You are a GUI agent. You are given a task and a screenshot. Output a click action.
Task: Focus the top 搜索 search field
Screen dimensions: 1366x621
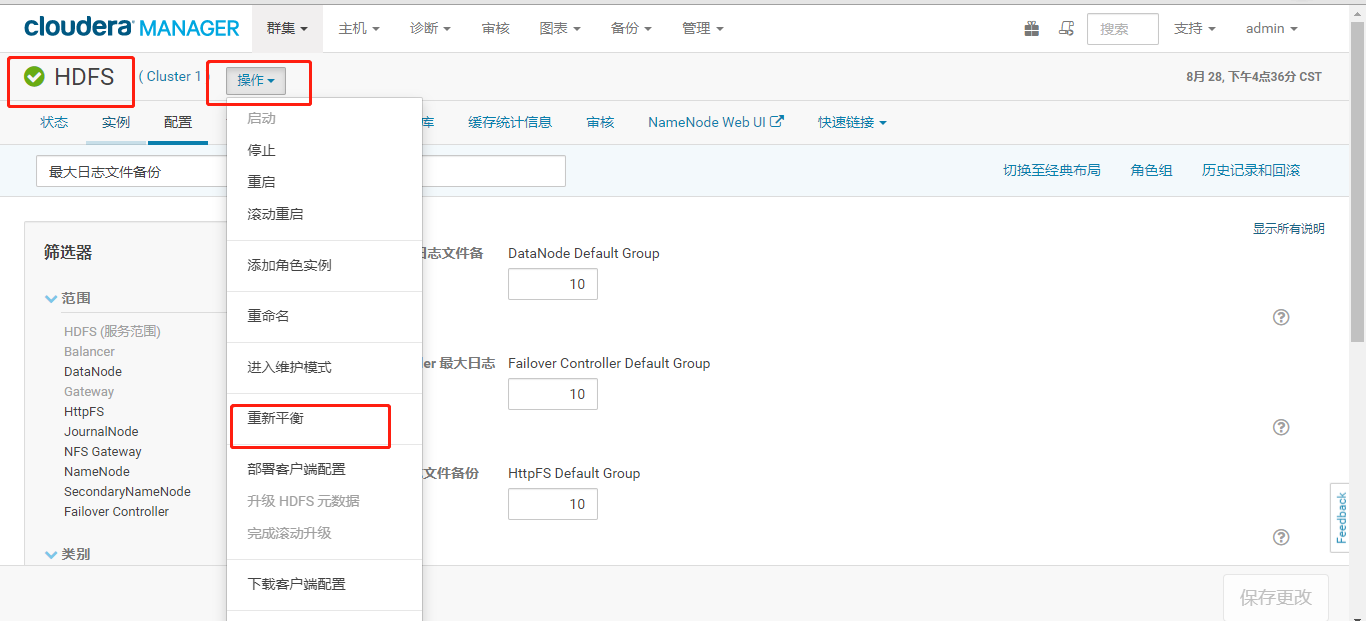[x=1123, y=29]
